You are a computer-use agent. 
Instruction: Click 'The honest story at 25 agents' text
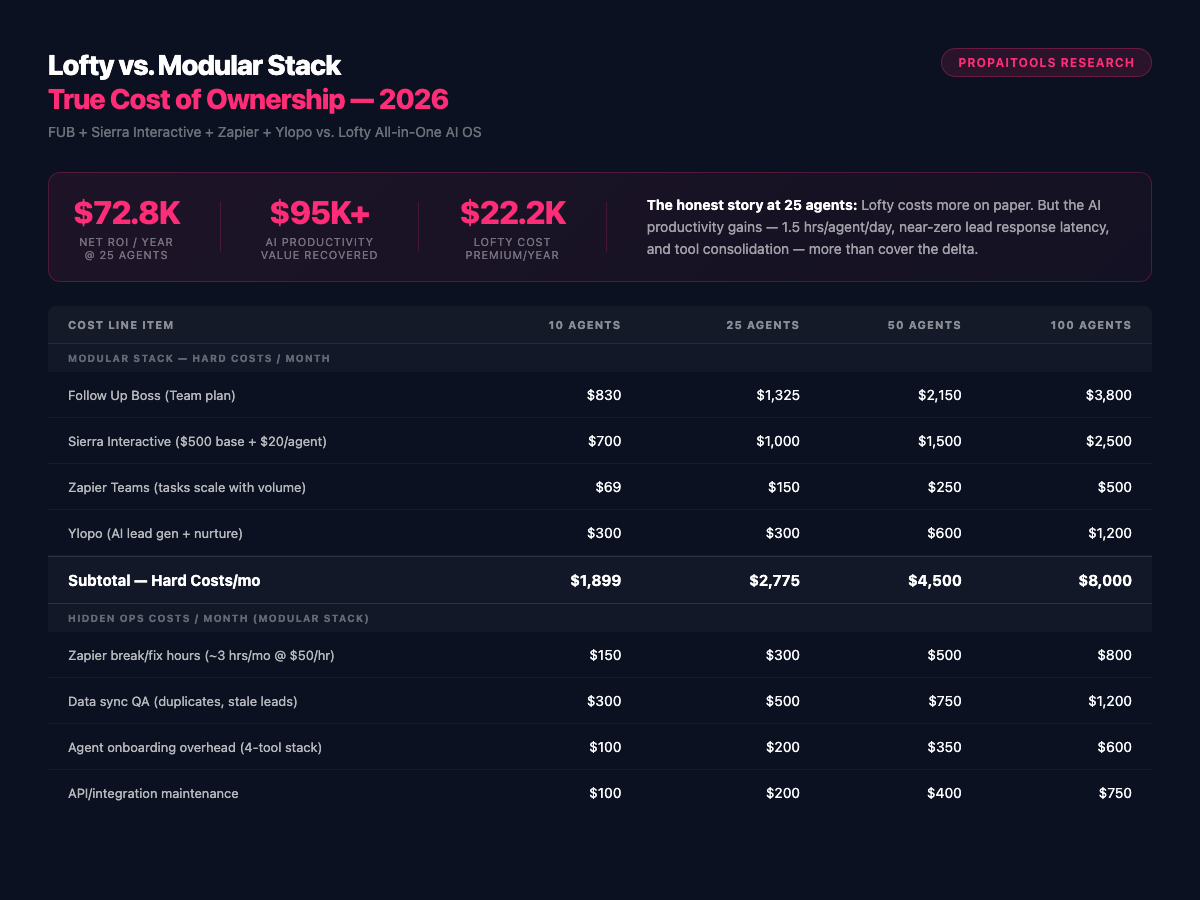pos(752,205)
